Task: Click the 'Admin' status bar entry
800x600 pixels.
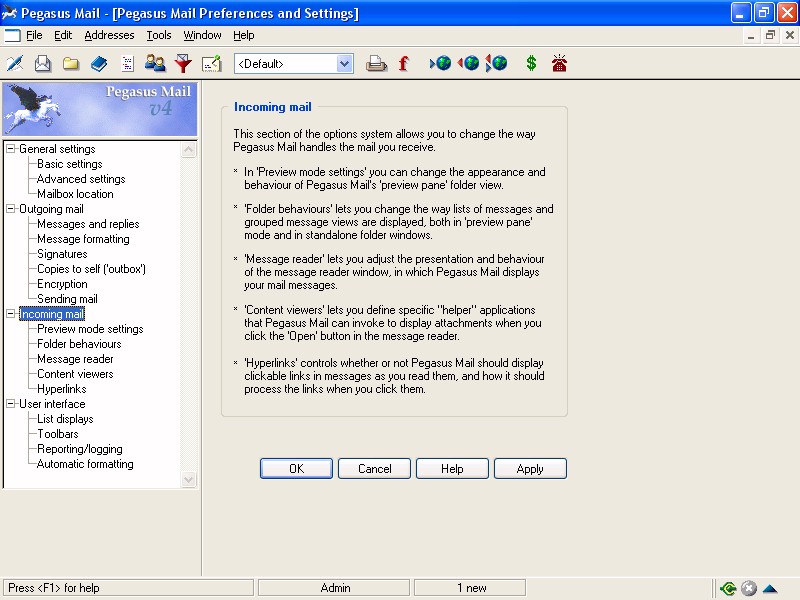Action: 334,588
